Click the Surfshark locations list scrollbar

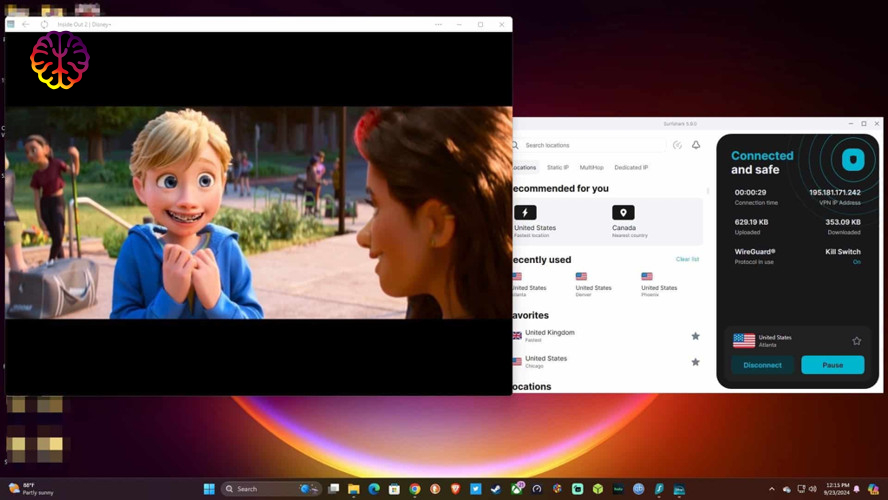(708, 191)
